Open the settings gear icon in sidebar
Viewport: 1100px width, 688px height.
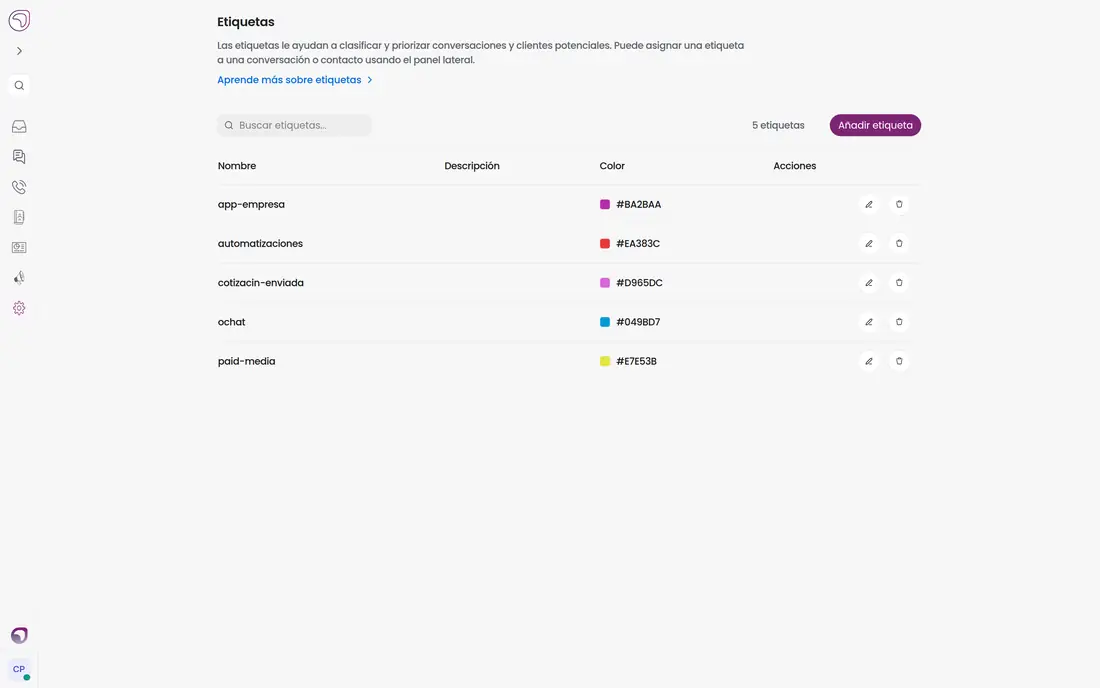(20, 308)
